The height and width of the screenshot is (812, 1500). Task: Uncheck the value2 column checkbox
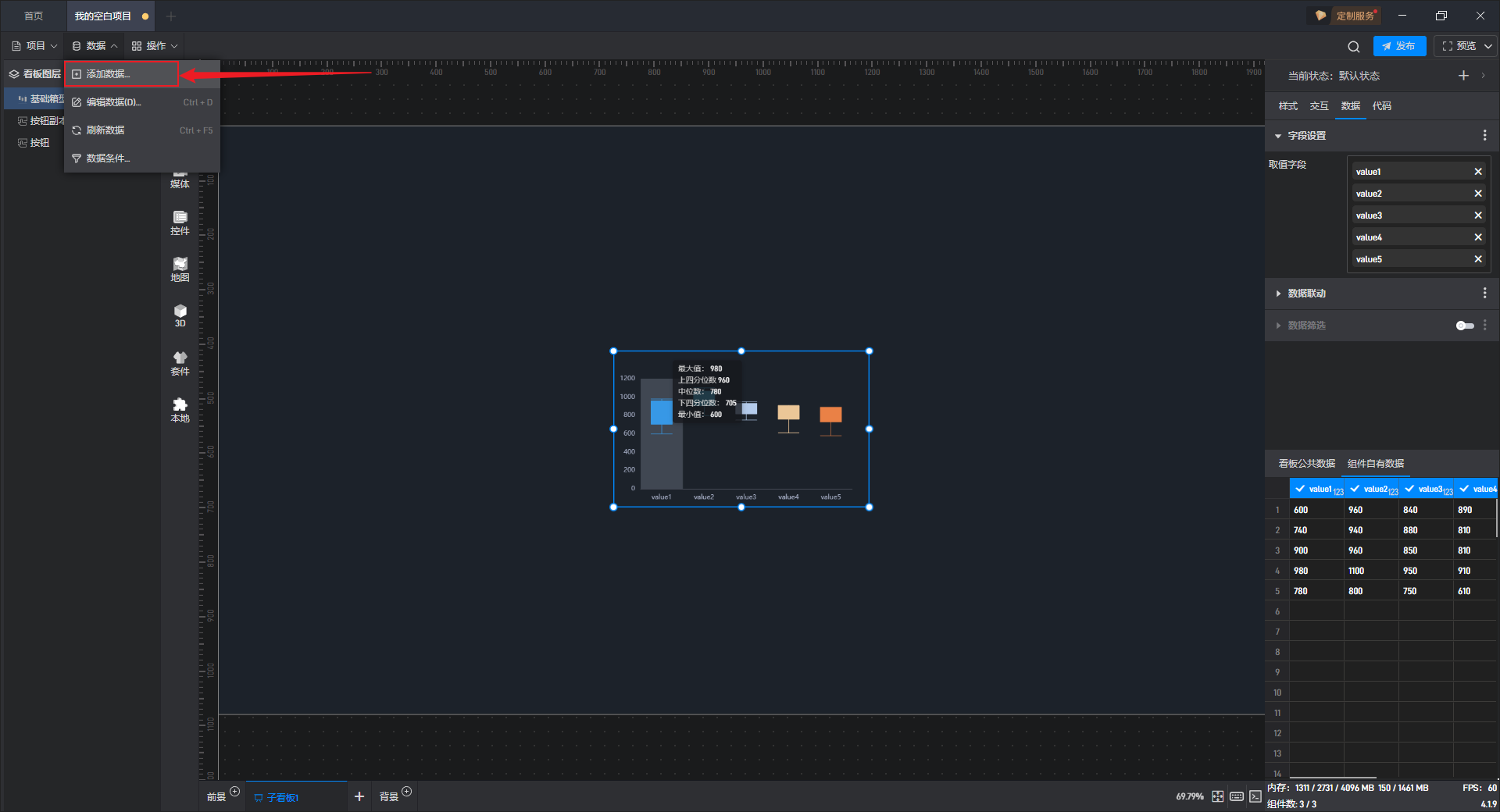1355,489
